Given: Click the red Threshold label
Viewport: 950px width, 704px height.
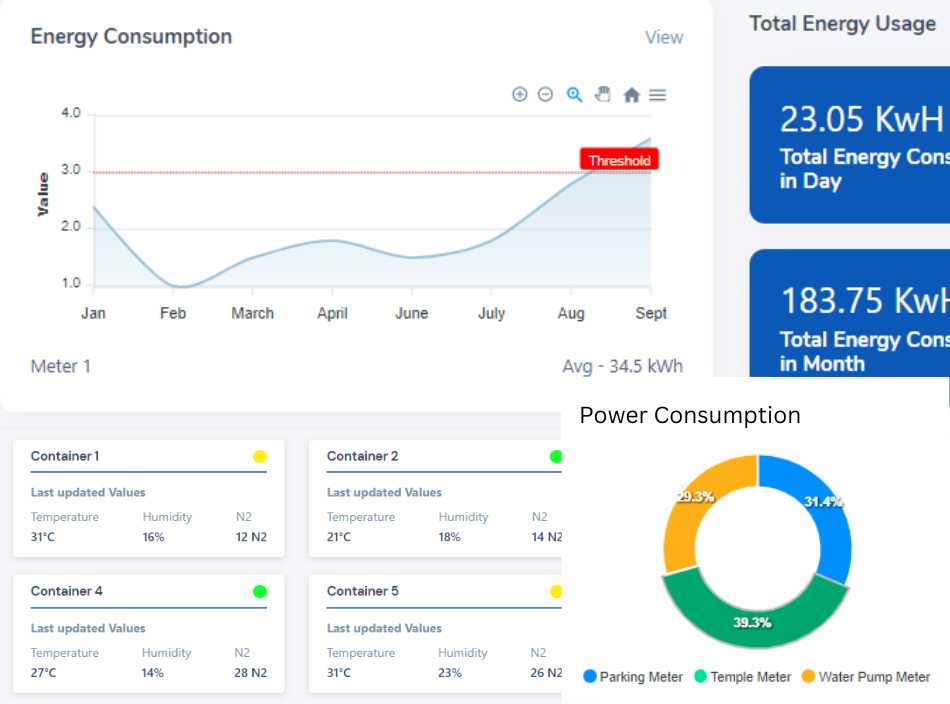Looking at the screenshot, I should [x=619, y=160].
